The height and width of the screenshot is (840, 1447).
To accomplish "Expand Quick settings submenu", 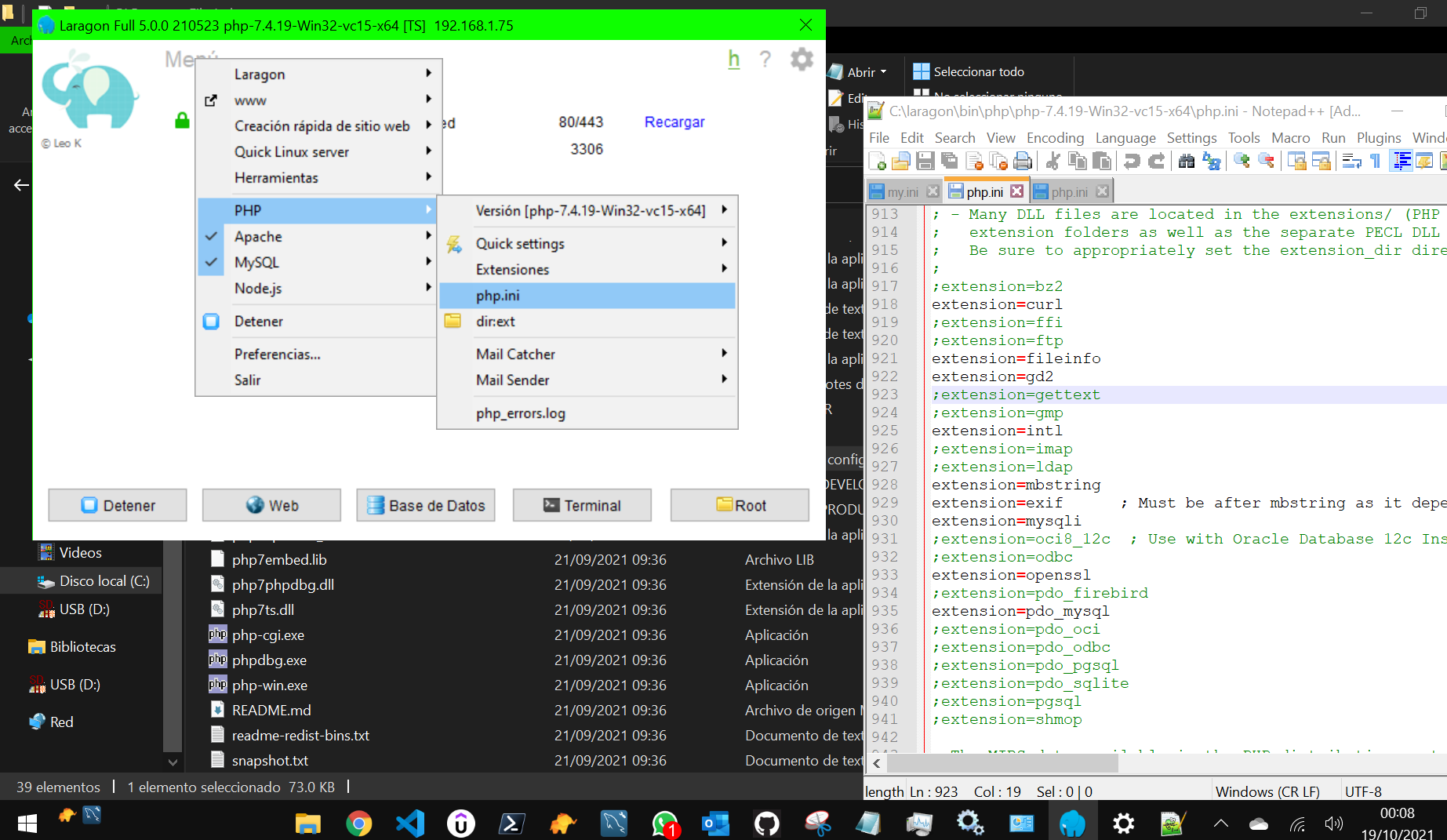I will pos(587,243).
